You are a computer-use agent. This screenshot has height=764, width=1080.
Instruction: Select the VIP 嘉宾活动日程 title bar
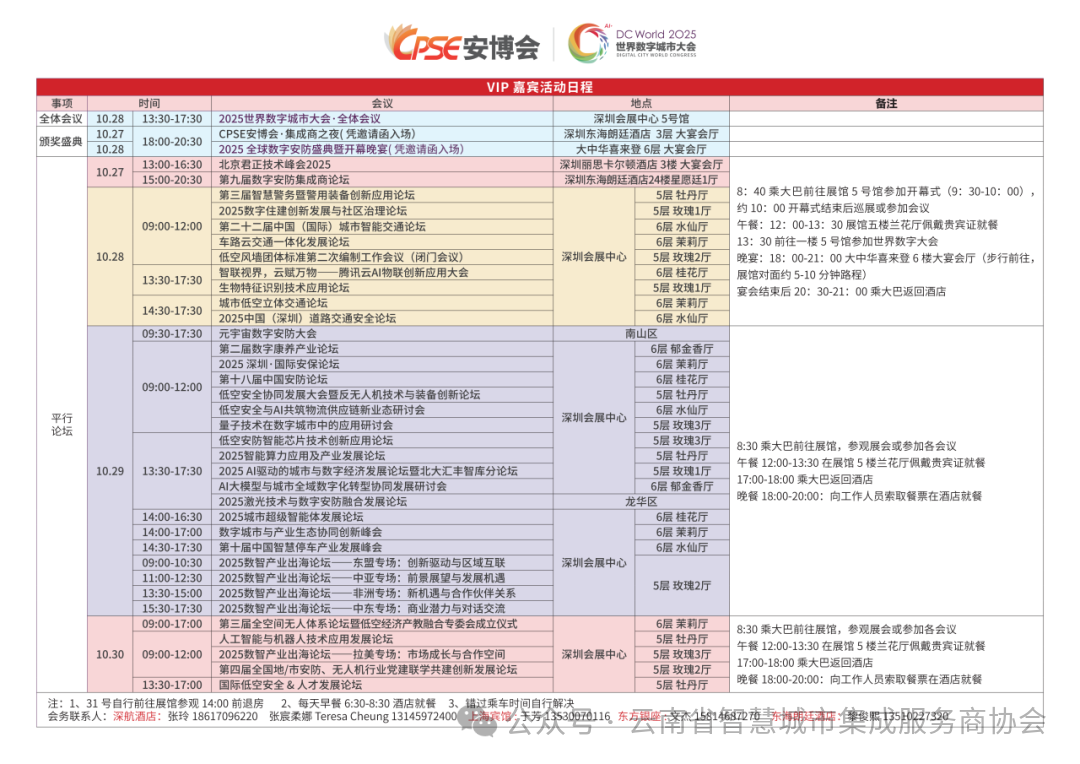click(x=539, y=87)
